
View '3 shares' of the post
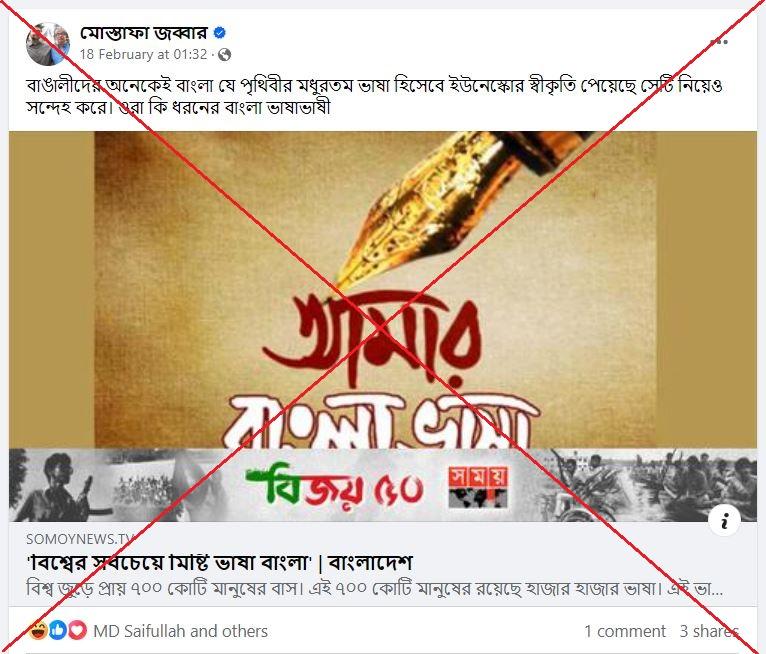709,631
